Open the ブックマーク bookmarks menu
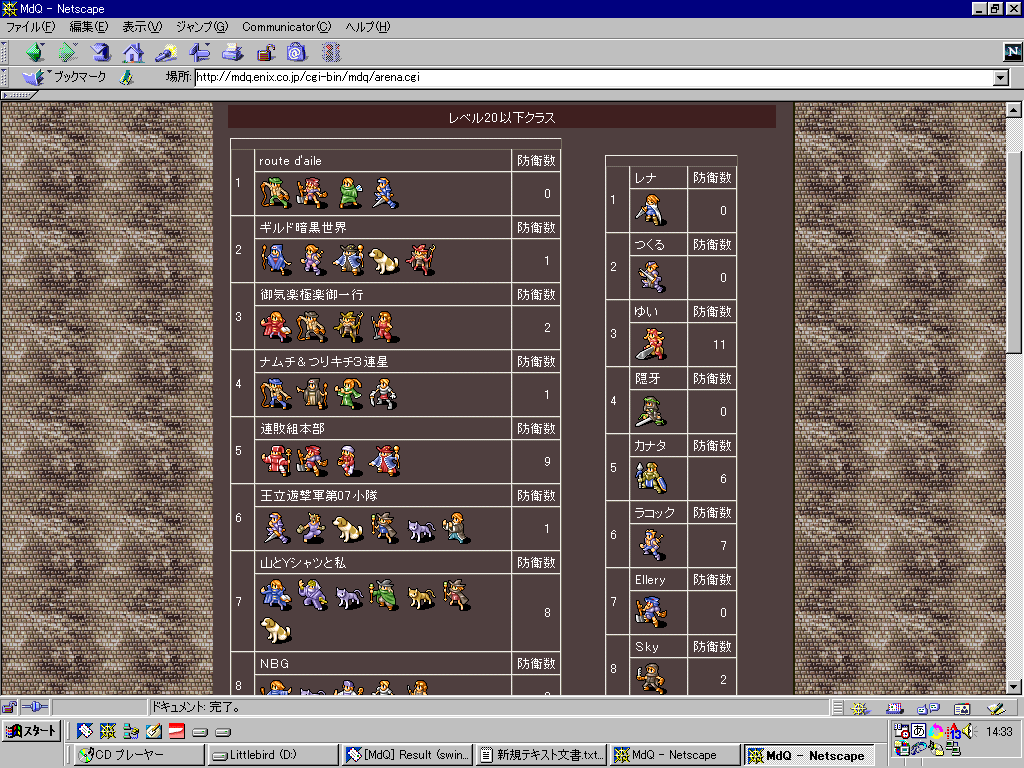1024x768 pixels. click(x=64, y=77)
